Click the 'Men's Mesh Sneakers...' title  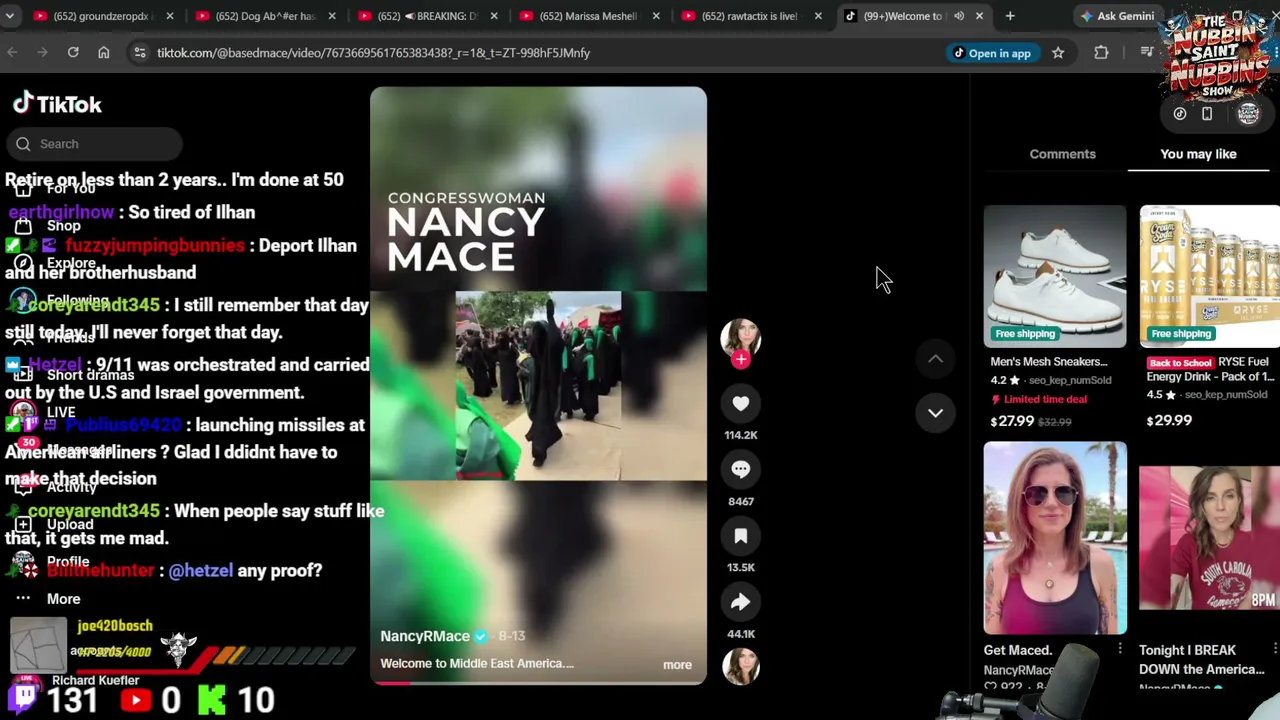tap(1049, 362)
